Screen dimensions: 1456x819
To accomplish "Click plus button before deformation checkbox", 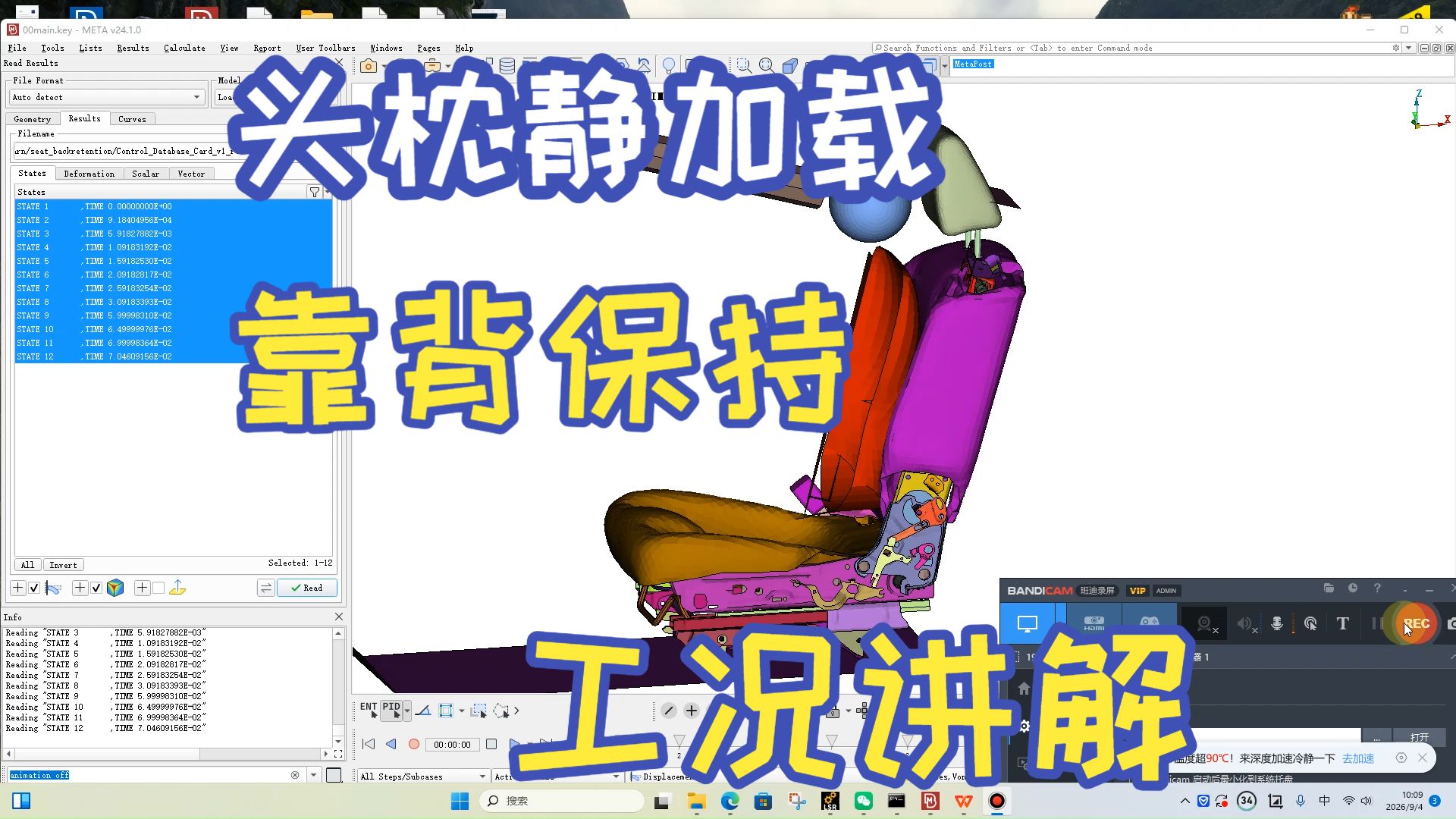I will point(17,588).
